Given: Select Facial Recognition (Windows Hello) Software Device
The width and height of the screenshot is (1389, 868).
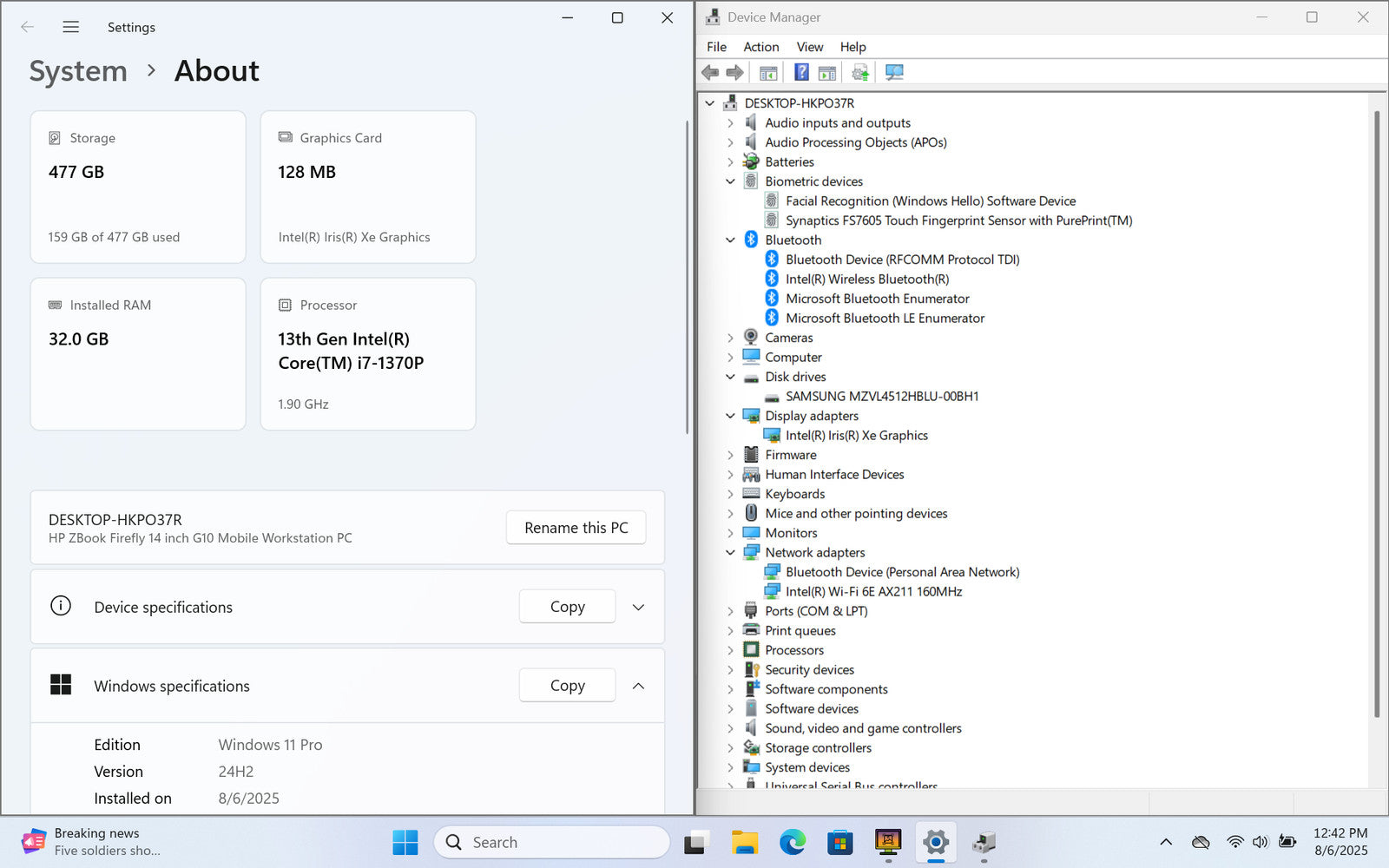Looking at the screenshot, I should click(x=931, y=201).
